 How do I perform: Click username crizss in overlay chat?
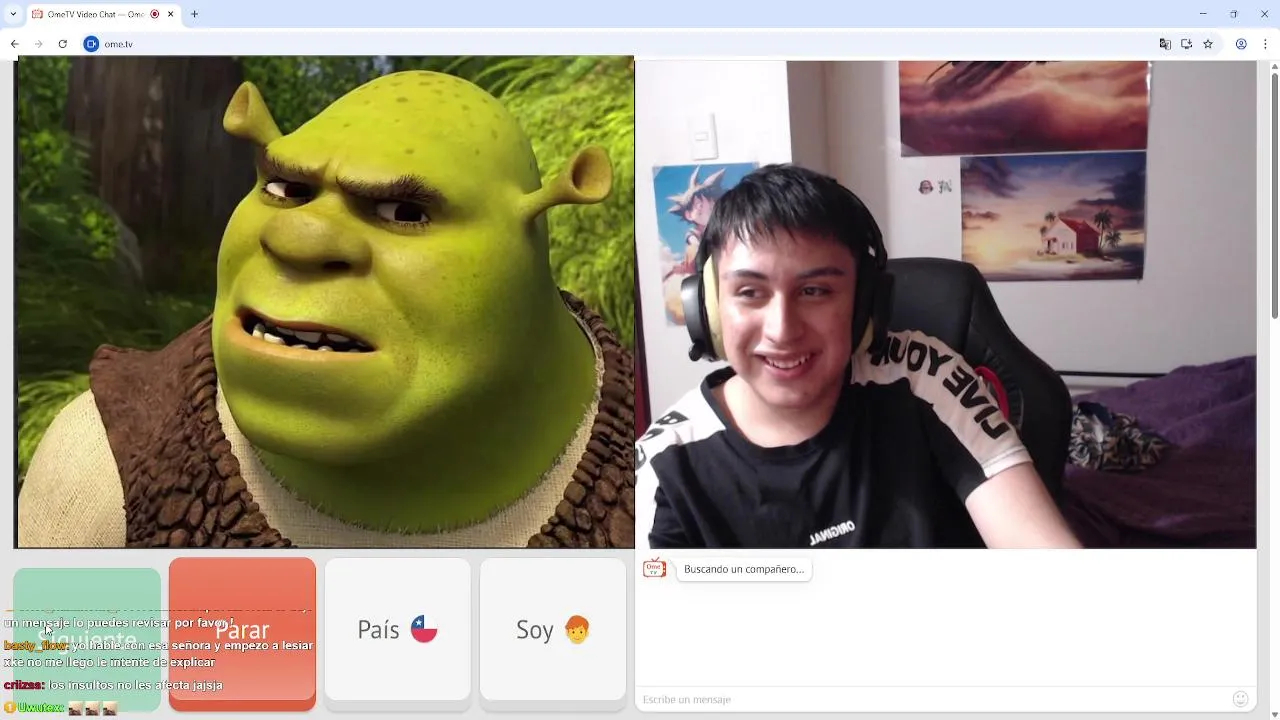tap(24, 685)
